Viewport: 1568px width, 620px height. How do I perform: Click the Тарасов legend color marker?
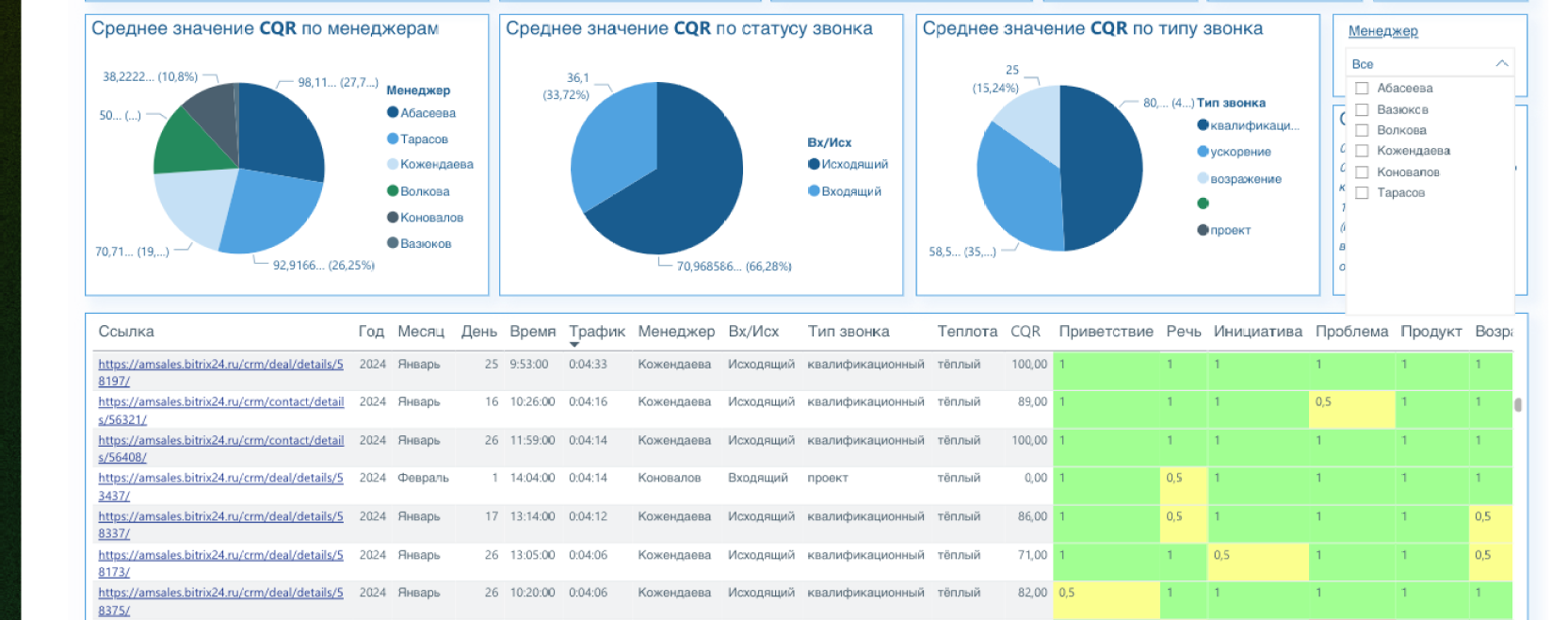pyautogui.click(x=393, y=139)
